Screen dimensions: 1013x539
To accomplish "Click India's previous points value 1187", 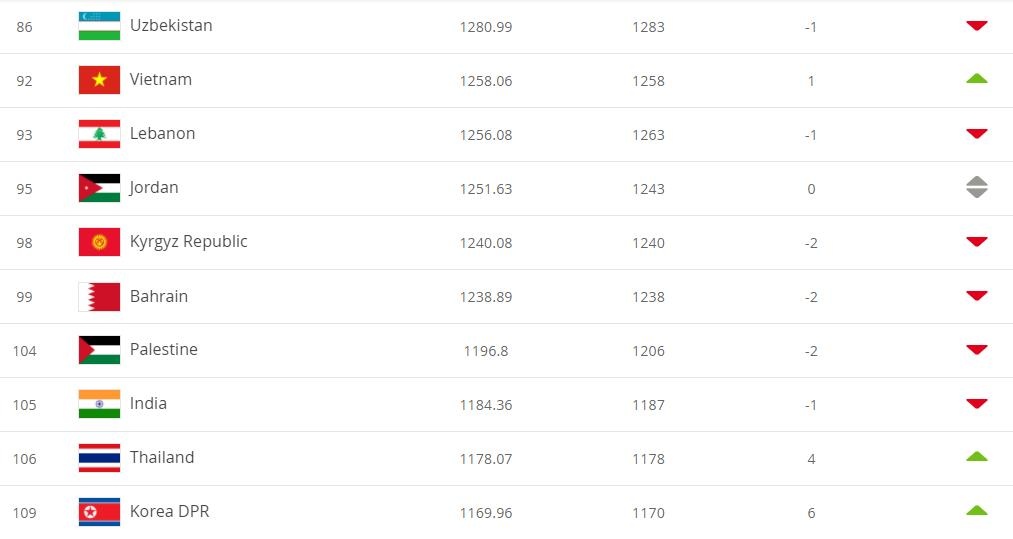I will tap(648, 405).
